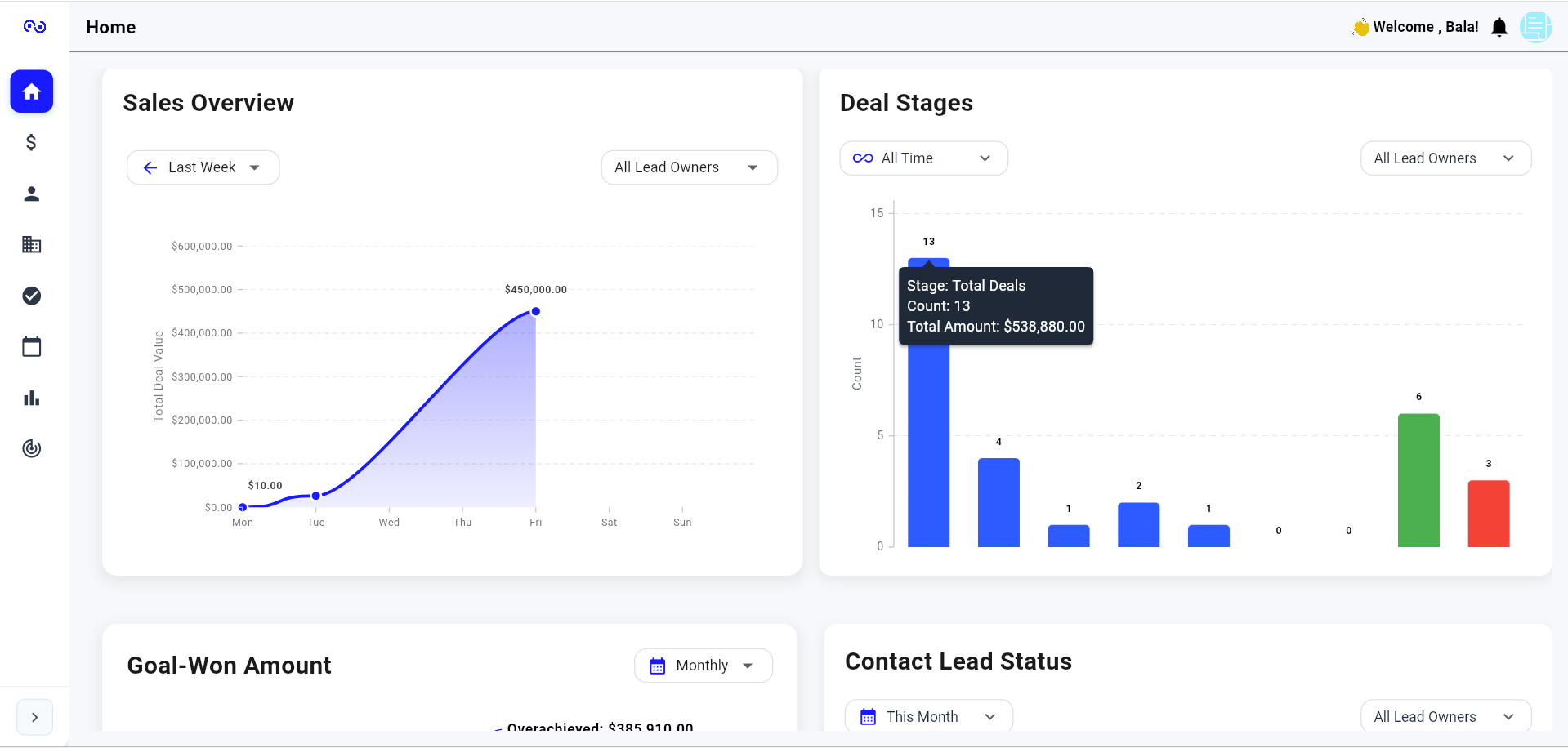Click the notifications bell icon
Viewport: 1568px width, 748px height.
[x=1499, y=28]
